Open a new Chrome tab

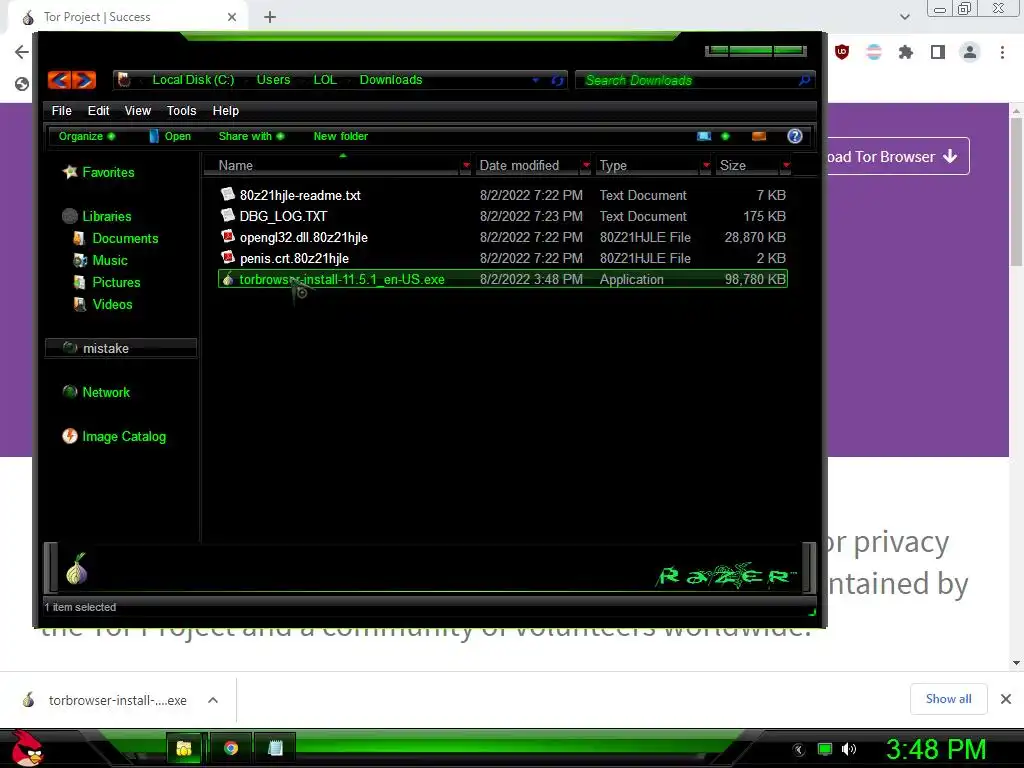pos(270,17)
